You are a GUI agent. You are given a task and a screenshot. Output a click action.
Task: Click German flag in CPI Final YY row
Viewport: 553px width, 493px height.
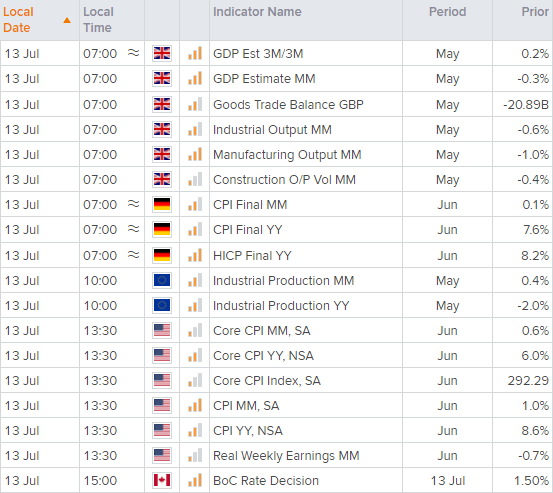[162, 230]
